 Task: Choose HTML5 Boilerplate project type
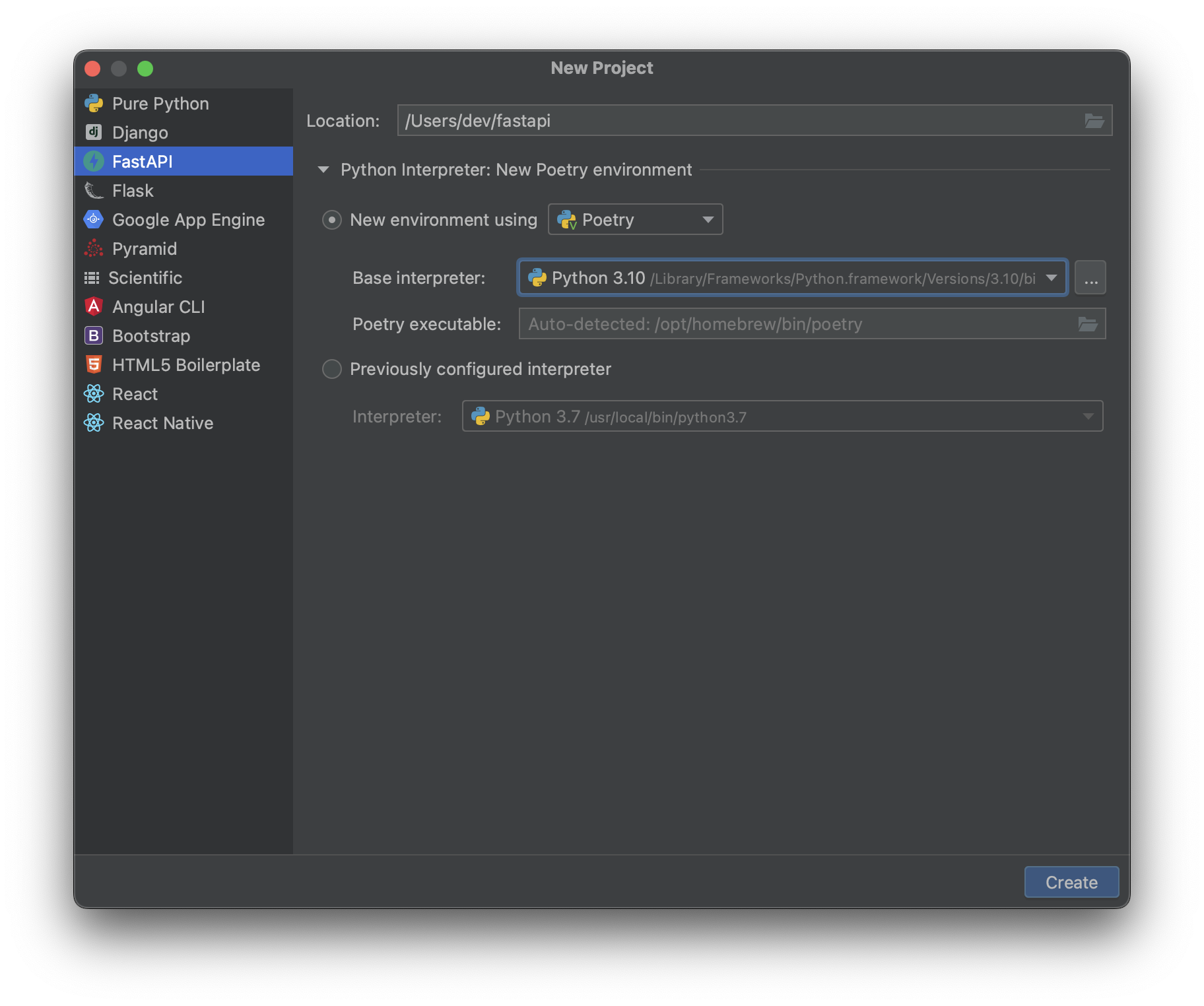184,365
